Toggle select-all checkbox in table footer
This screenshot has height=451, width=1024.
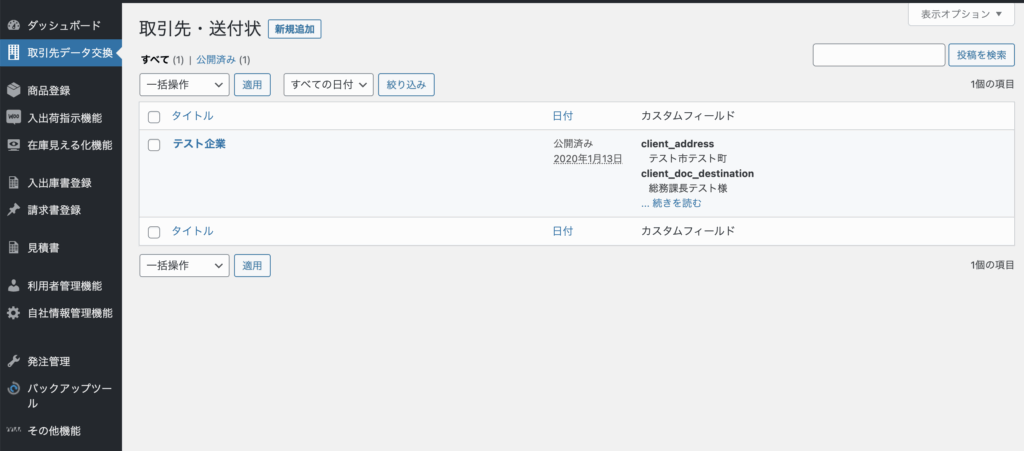point(154,232)
